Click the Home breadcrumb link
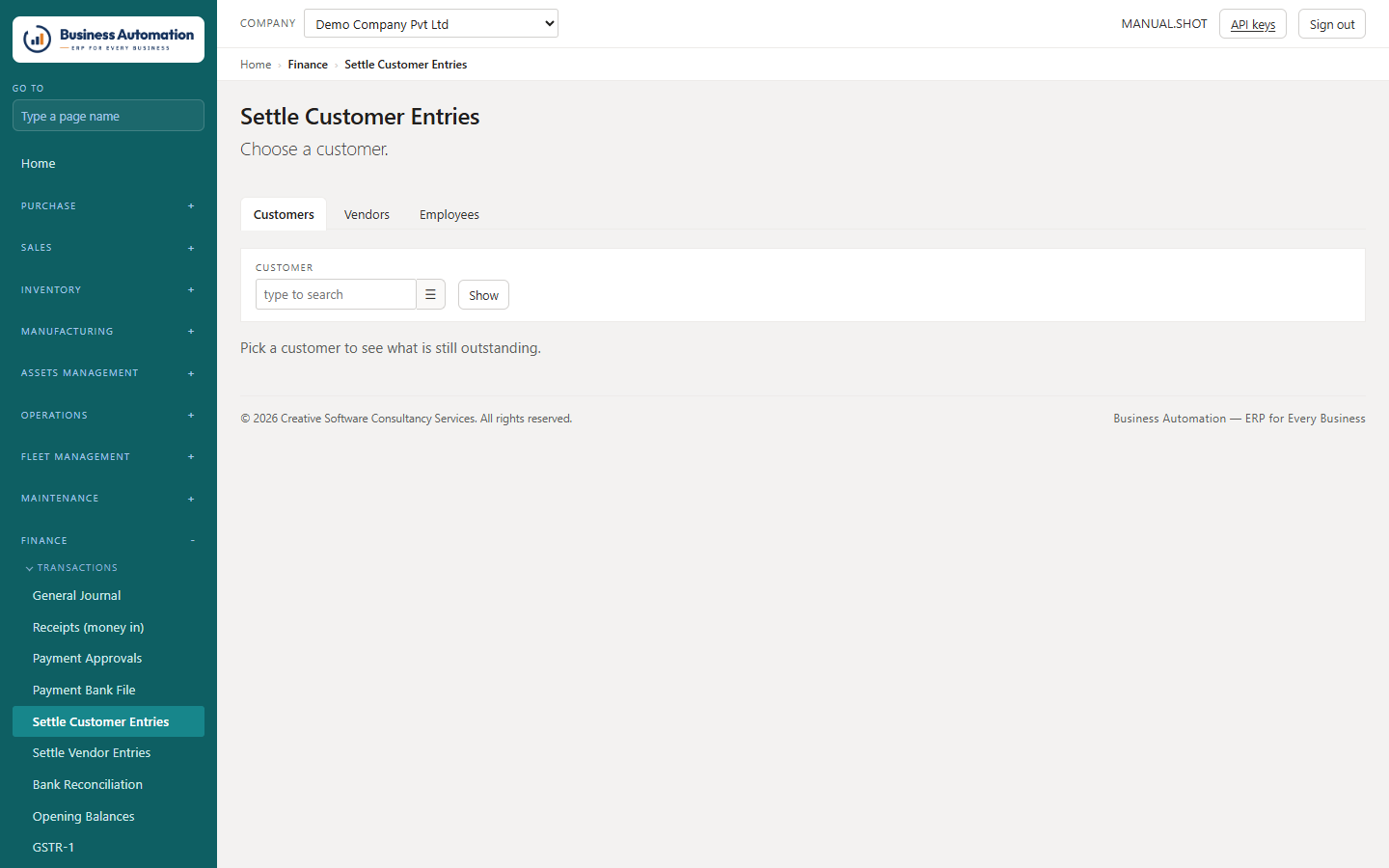 click(256, 65)
